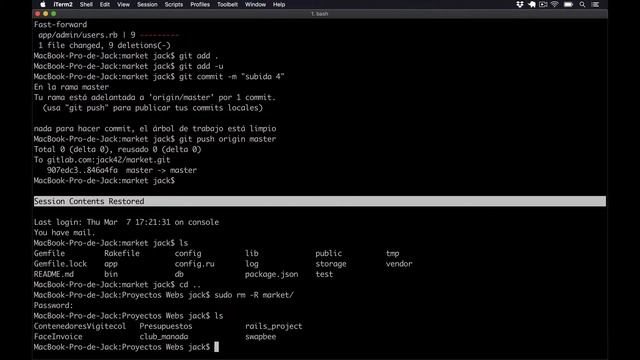
Task: Open the Session menu
Action: tap(147, 4)
